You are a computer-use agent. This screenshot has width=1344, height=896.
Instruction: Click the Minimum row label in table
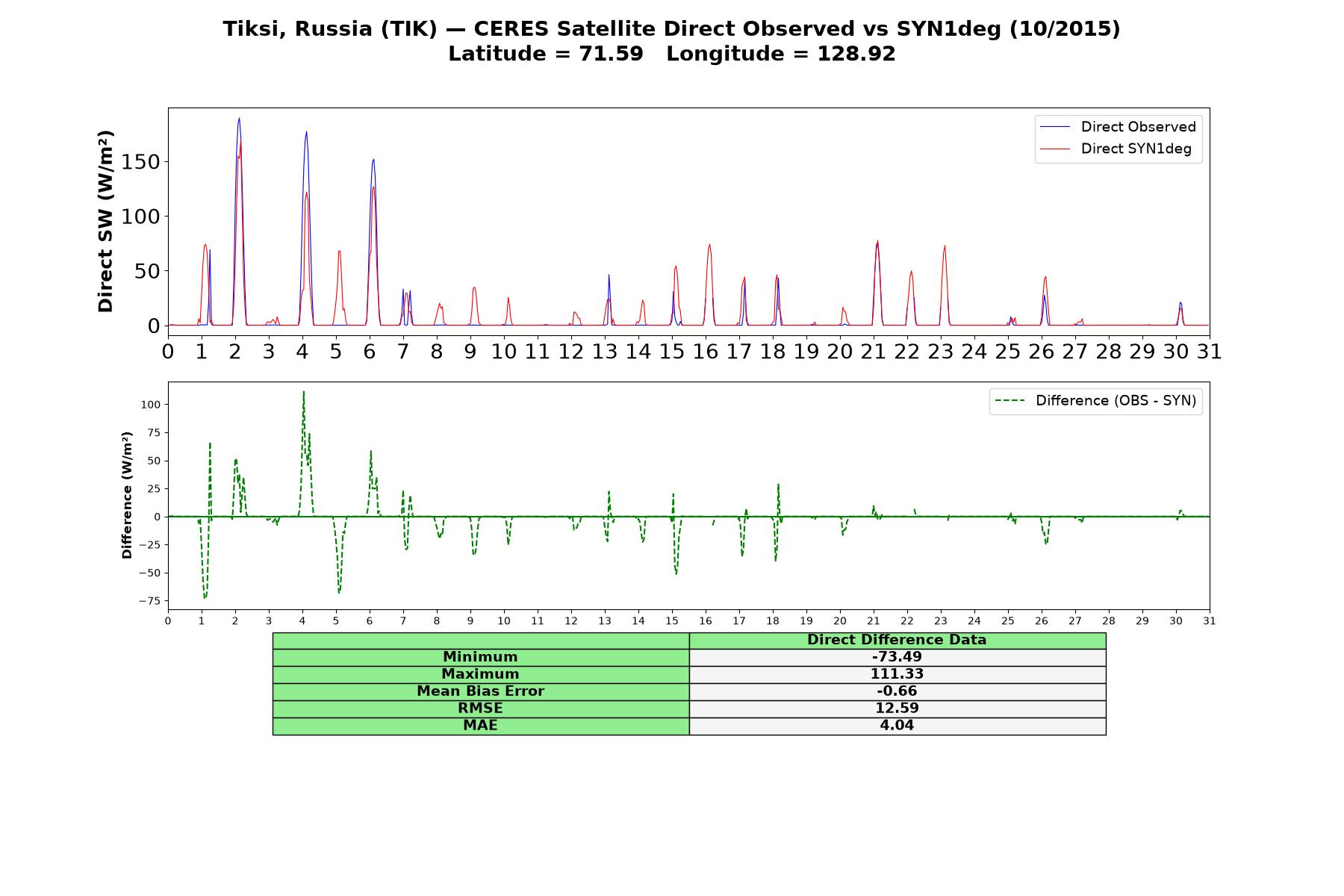tap(481, 657)
